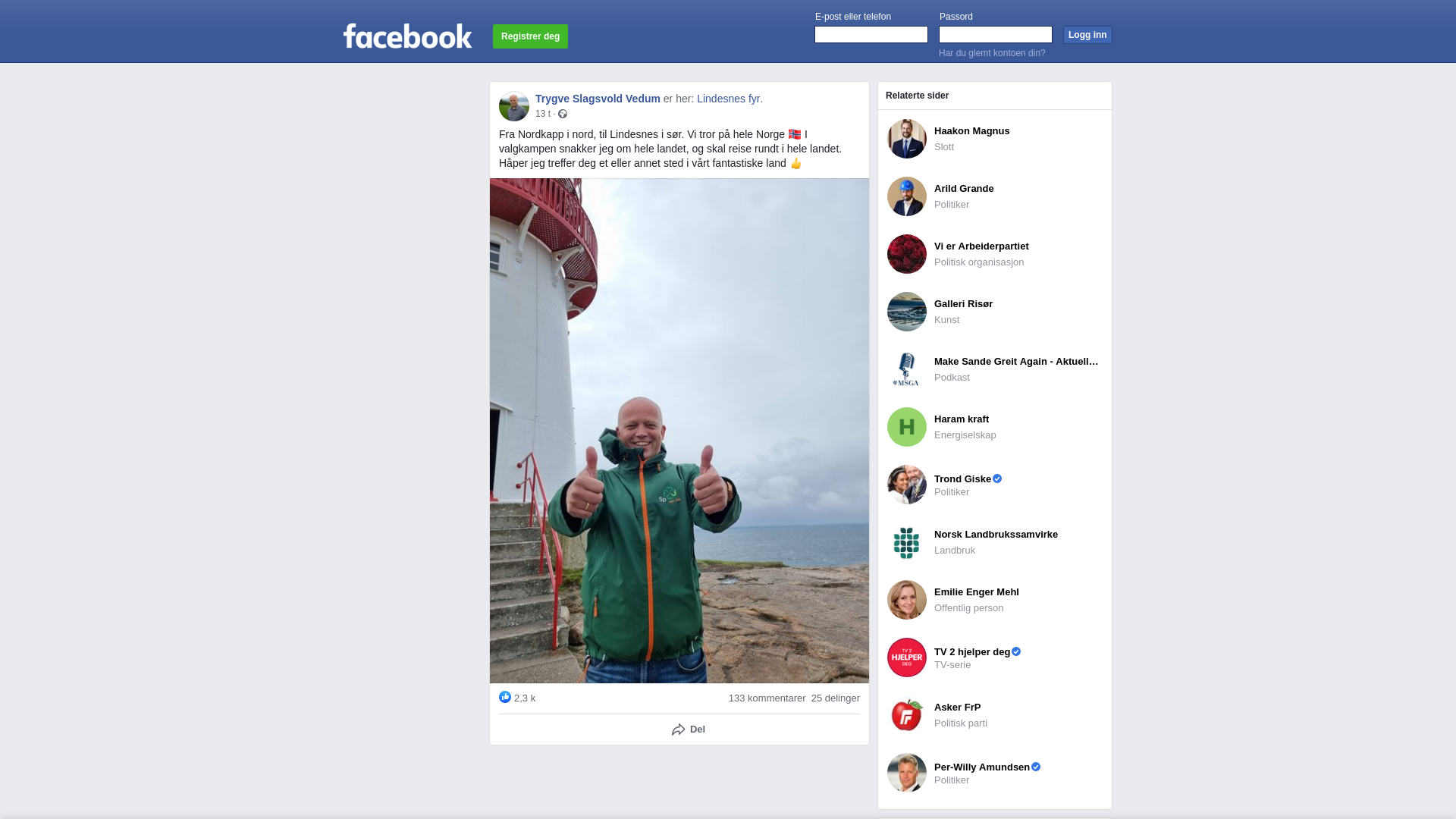Focus the E-post eller telefon field

click(871, 35)
